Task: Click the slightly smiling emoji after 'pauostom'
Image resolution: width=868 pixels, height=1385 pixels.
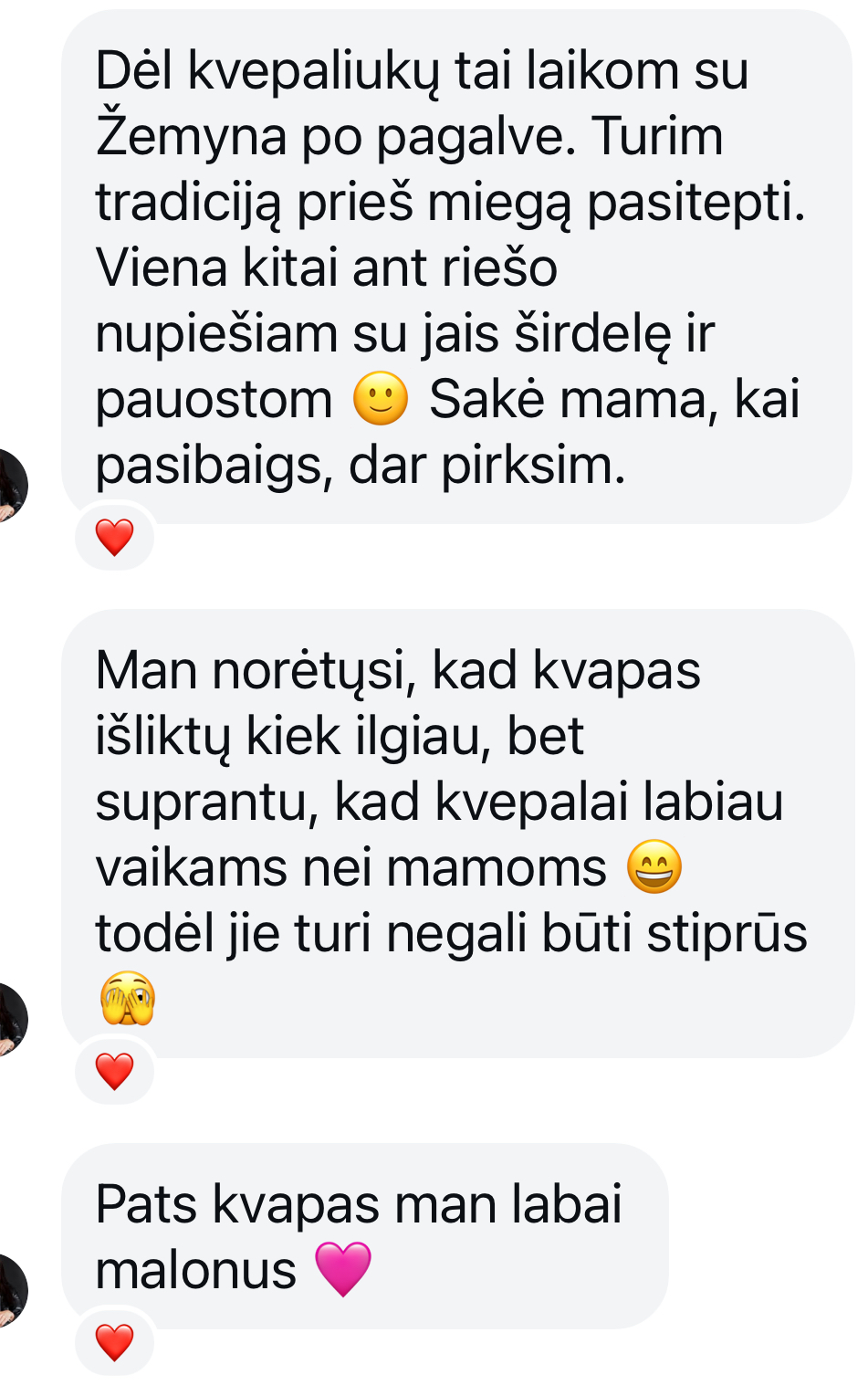Action: pyautogui.click(x=381, y=399)
